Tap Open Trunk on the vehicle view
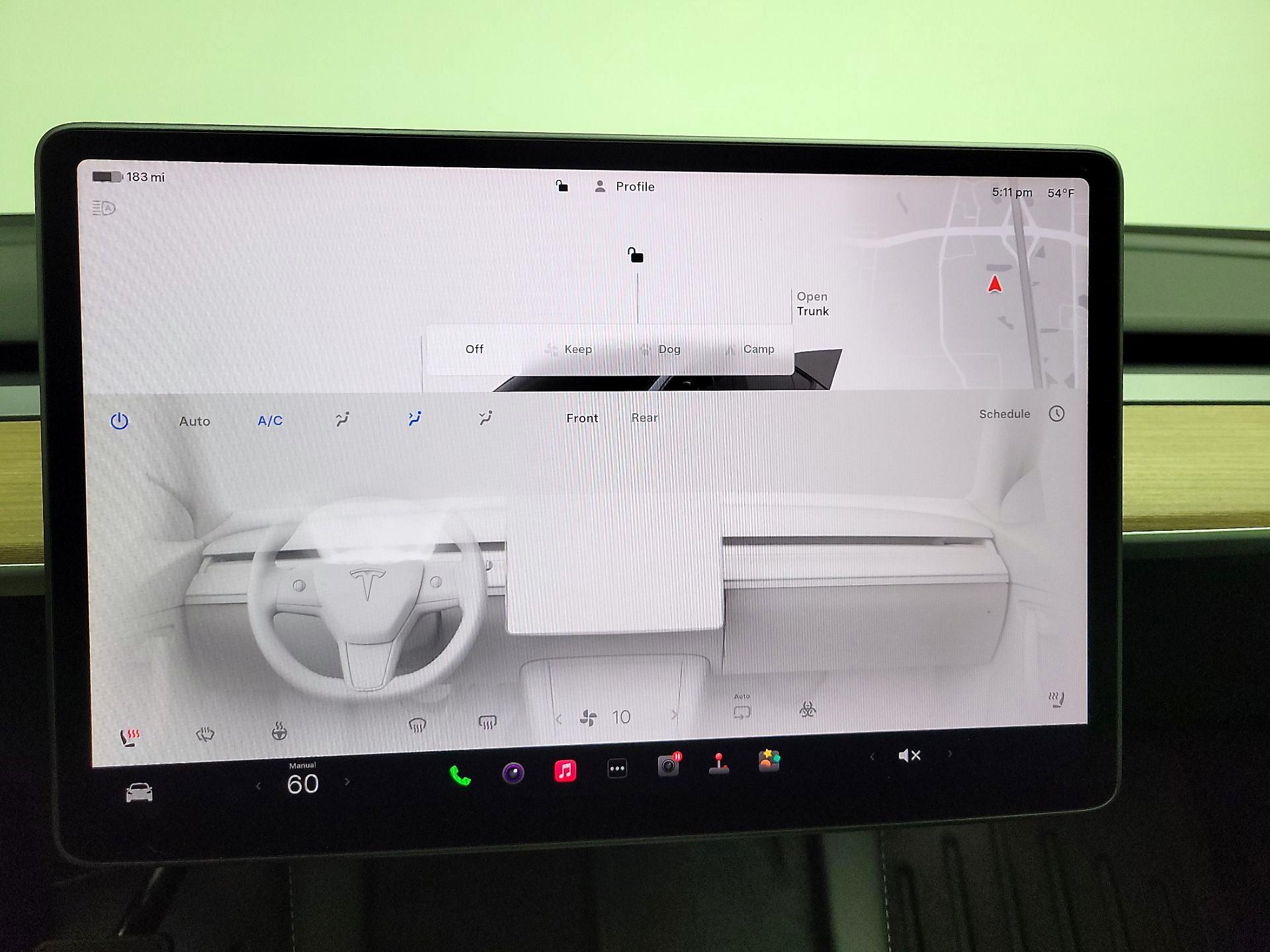The height and width of the screenshot is (952, 1270). coord(812,304)
